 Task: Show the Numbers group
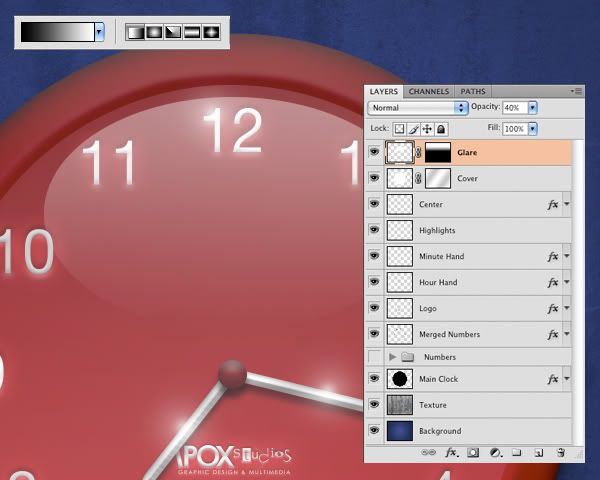375,356
